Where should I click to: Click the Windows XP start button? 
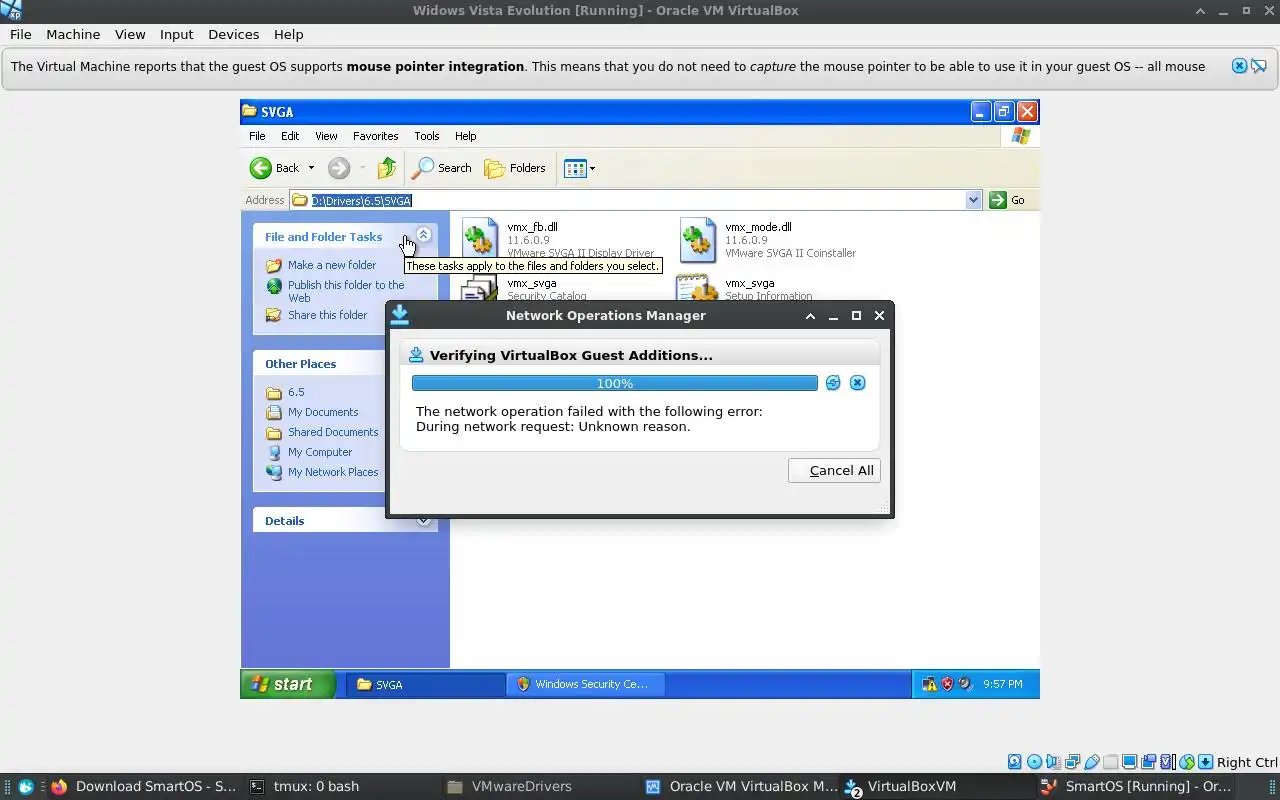[288, 684]
